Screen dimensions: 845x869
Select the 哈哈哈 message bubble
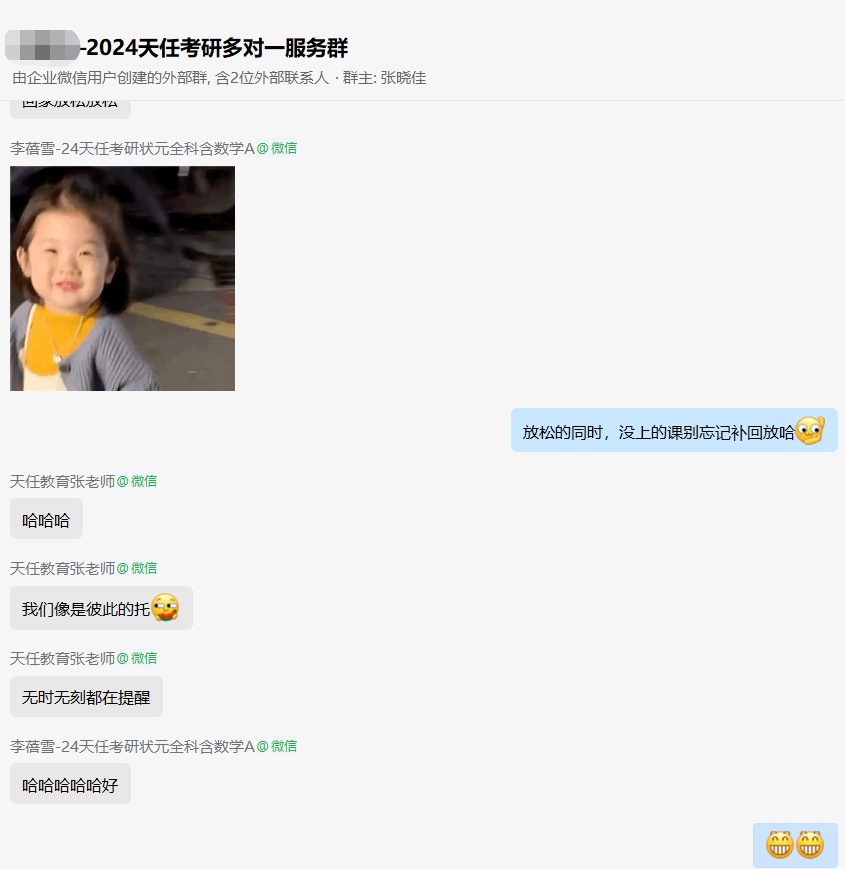coord(47,519)
